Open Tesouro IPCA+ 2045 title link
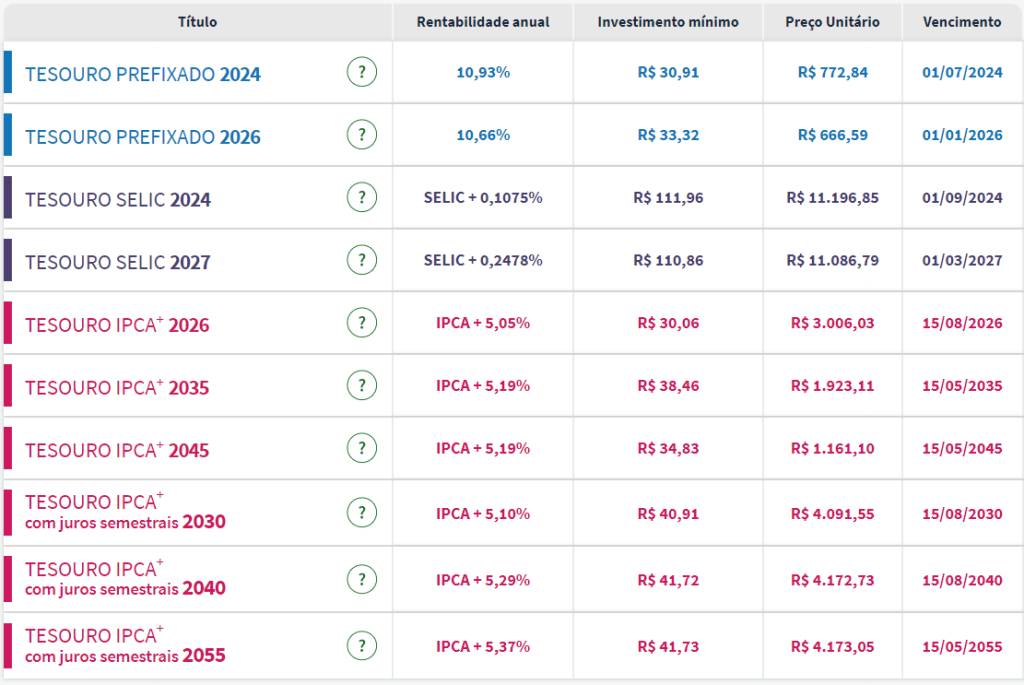 117,450
